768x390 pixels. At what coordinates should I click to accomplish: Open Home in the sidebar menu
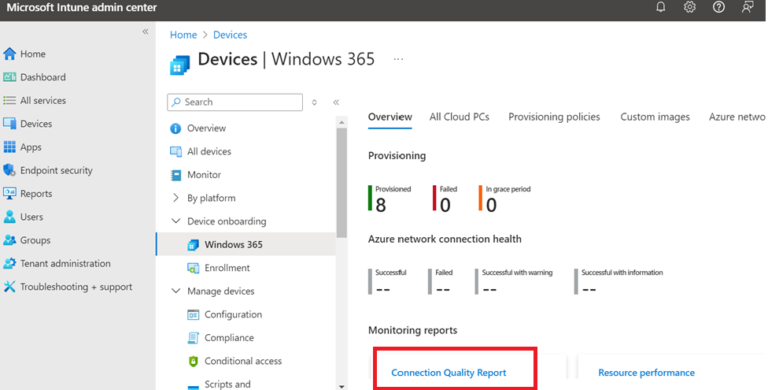pos(33,54)
